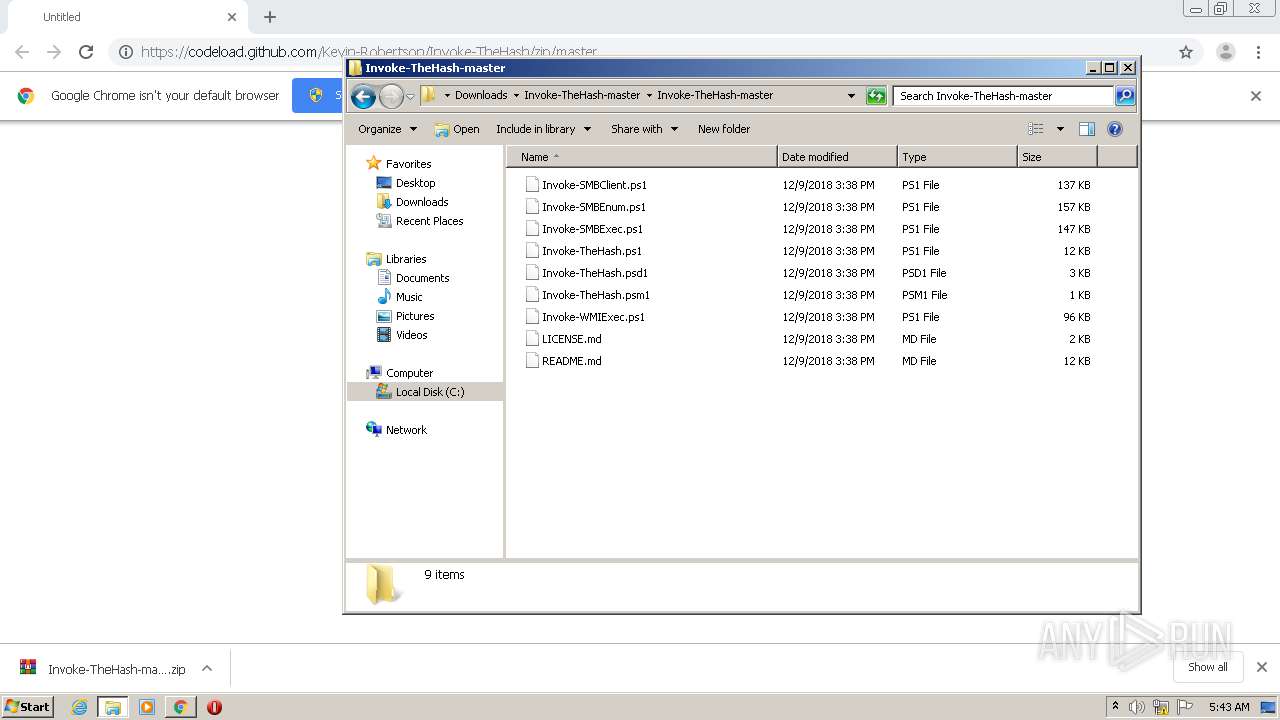Open the Videos library
This screenshot has height=720, width=1280.
411,335
